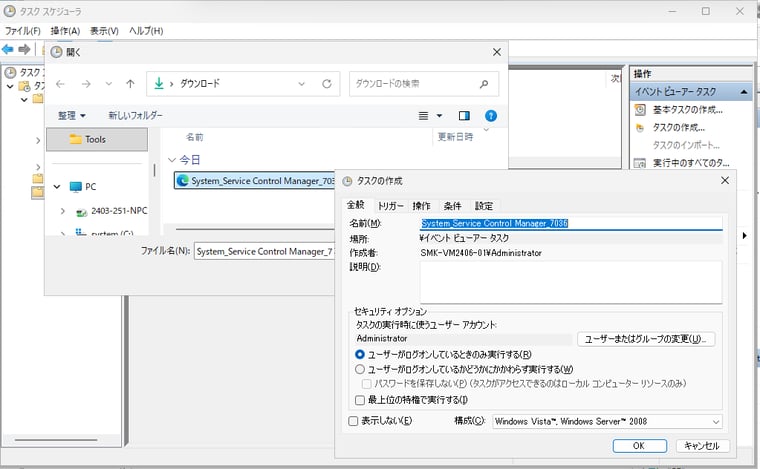Open recent locations chevron in Open dialog
This screenshot has height=469, width=760.
pyautogui.click(x=109, y=84)
